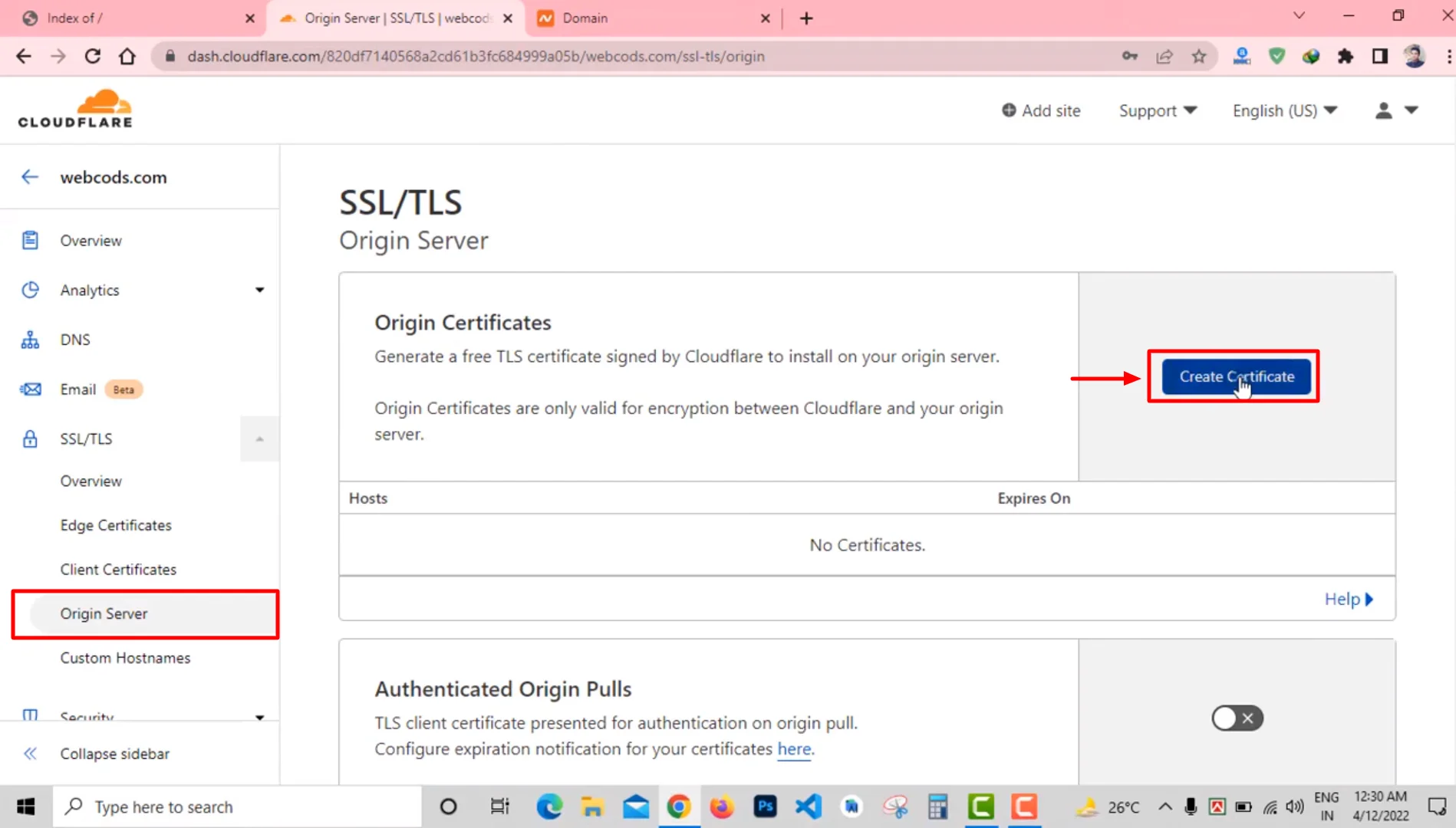Collapse the SSL/TLS sidebar section
The height and width of the screenshot is (828, 1456).
pyautogui.click(x=259, y=439)
